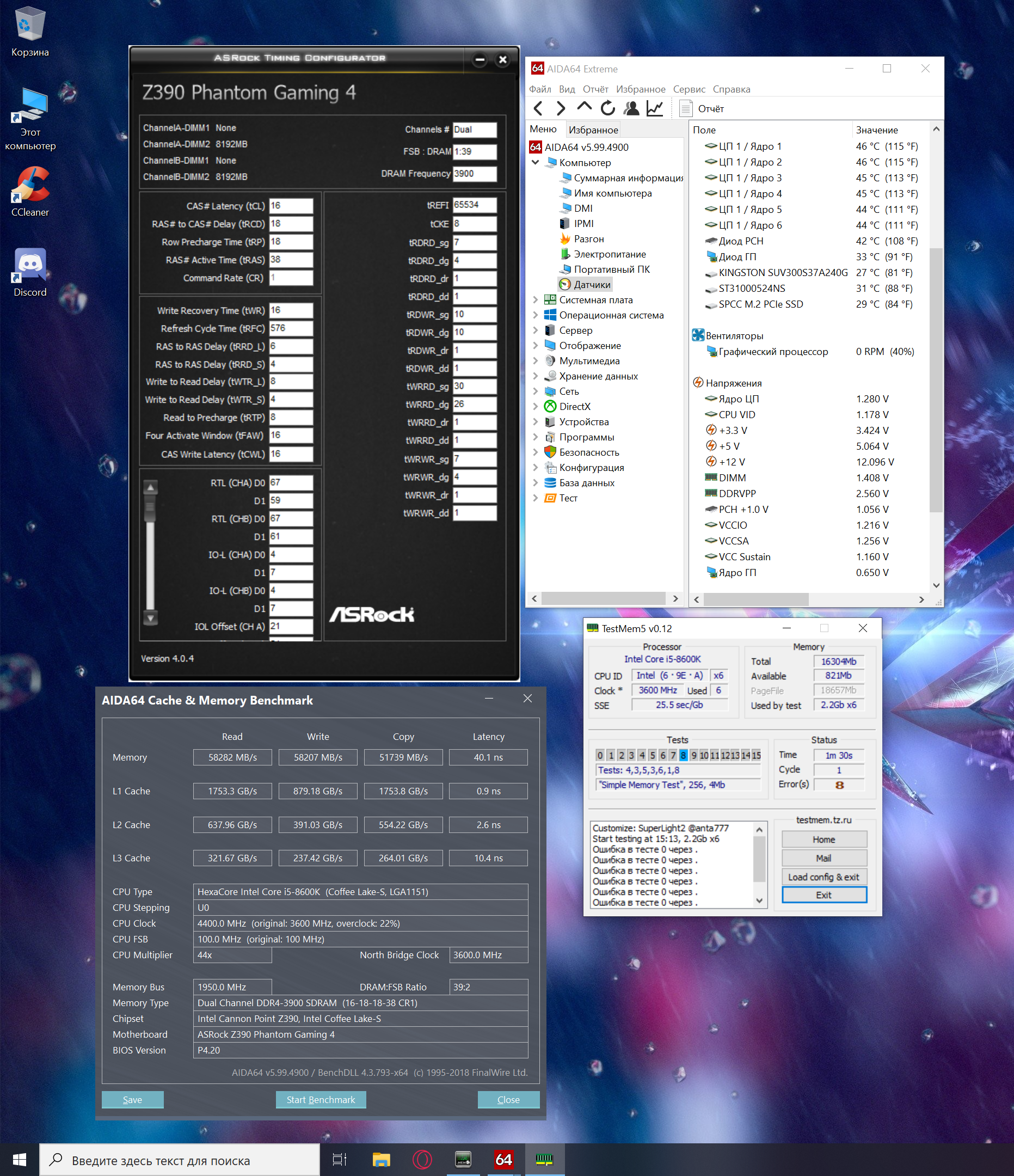
Task: Switch to TestMem5 via its taskbar icon
Action: tap(545, 1160)
